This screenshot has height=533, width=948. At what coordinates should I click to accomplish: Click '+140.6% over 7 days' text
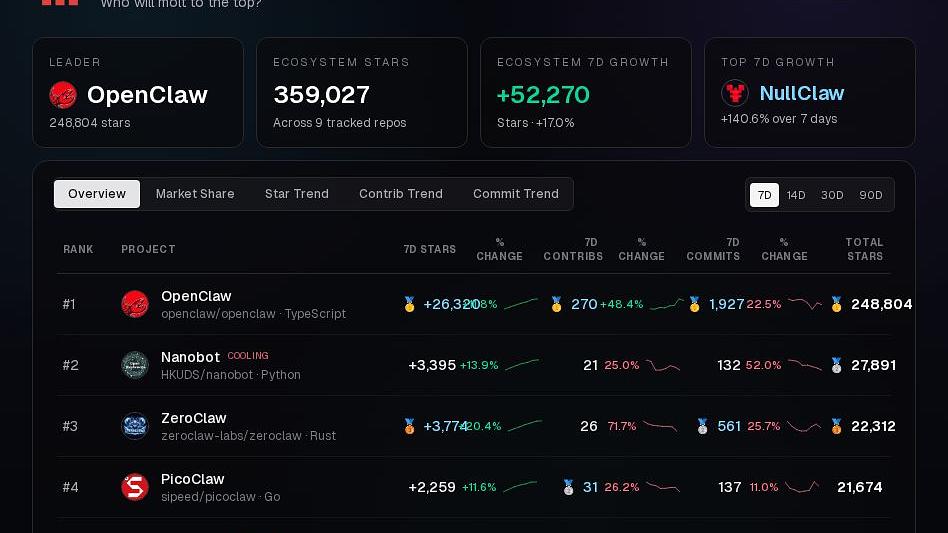point(779,119)
